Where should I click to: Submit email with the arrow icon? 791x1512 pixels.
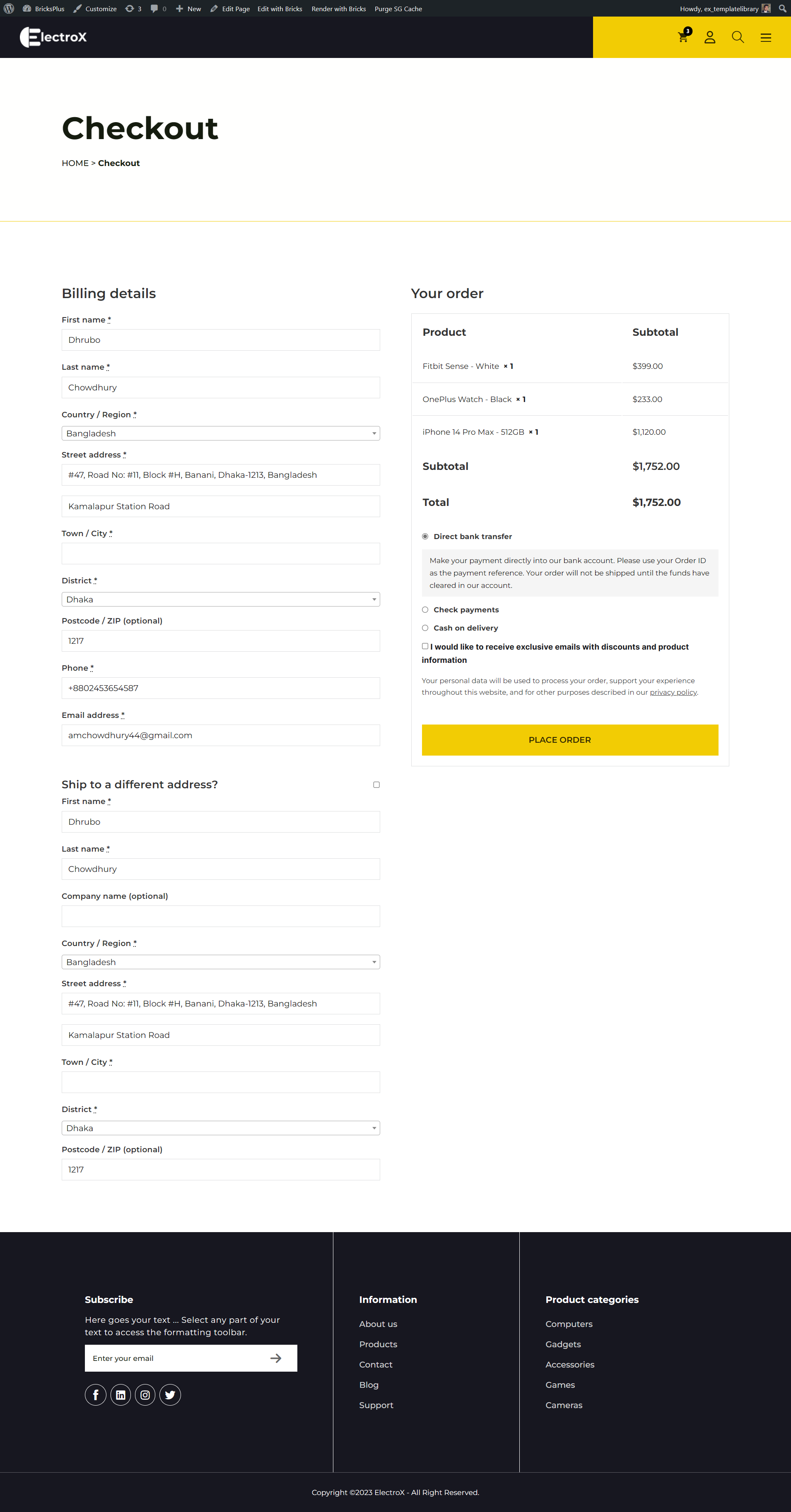point(276,1358)
